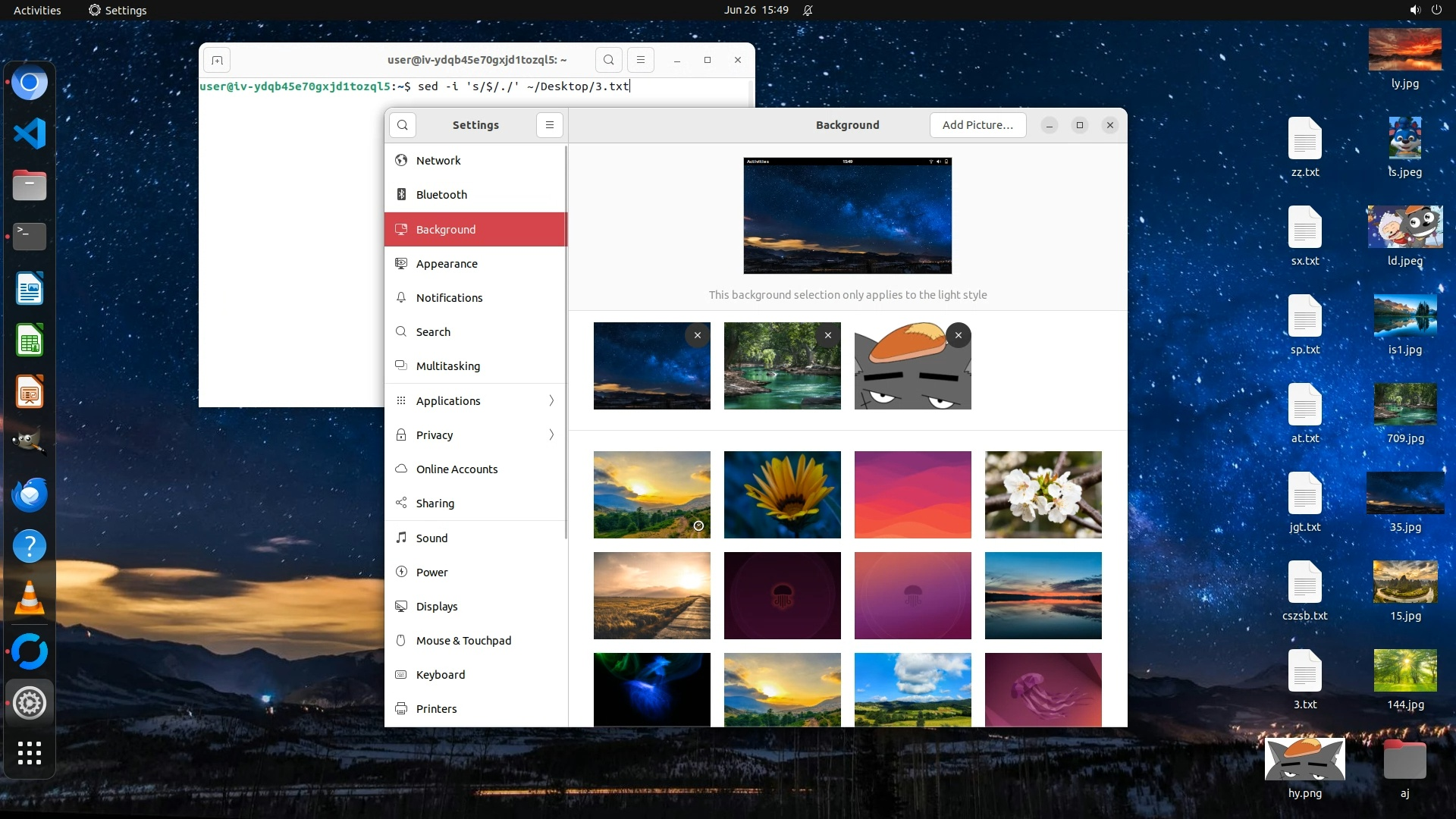
Task: Select the white blossom wallpaper
Action: (1043, 494)
